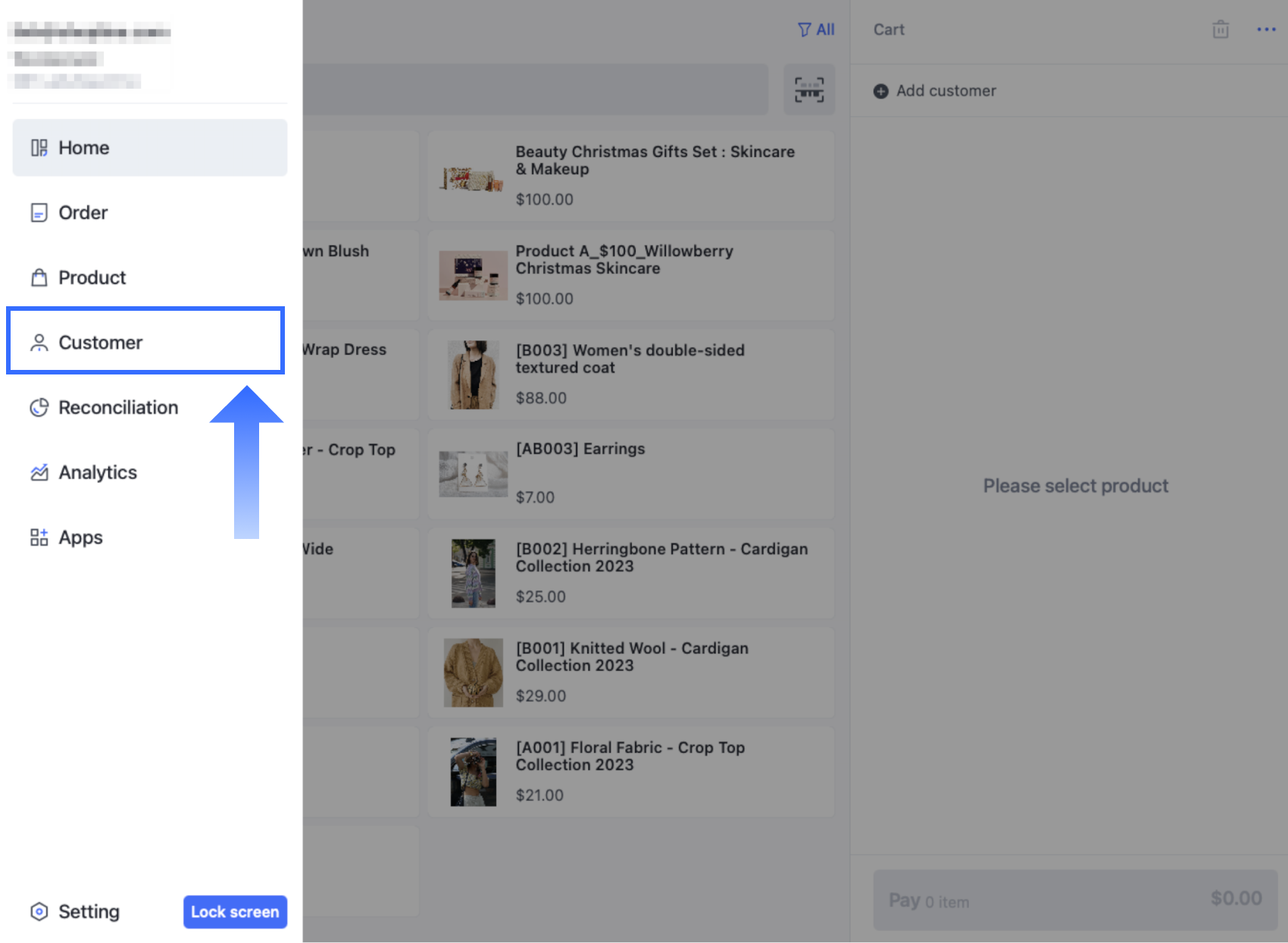
Task: Select Beauty Christmas Gifts Set thumbnail
Action: [x=473, y=179]
